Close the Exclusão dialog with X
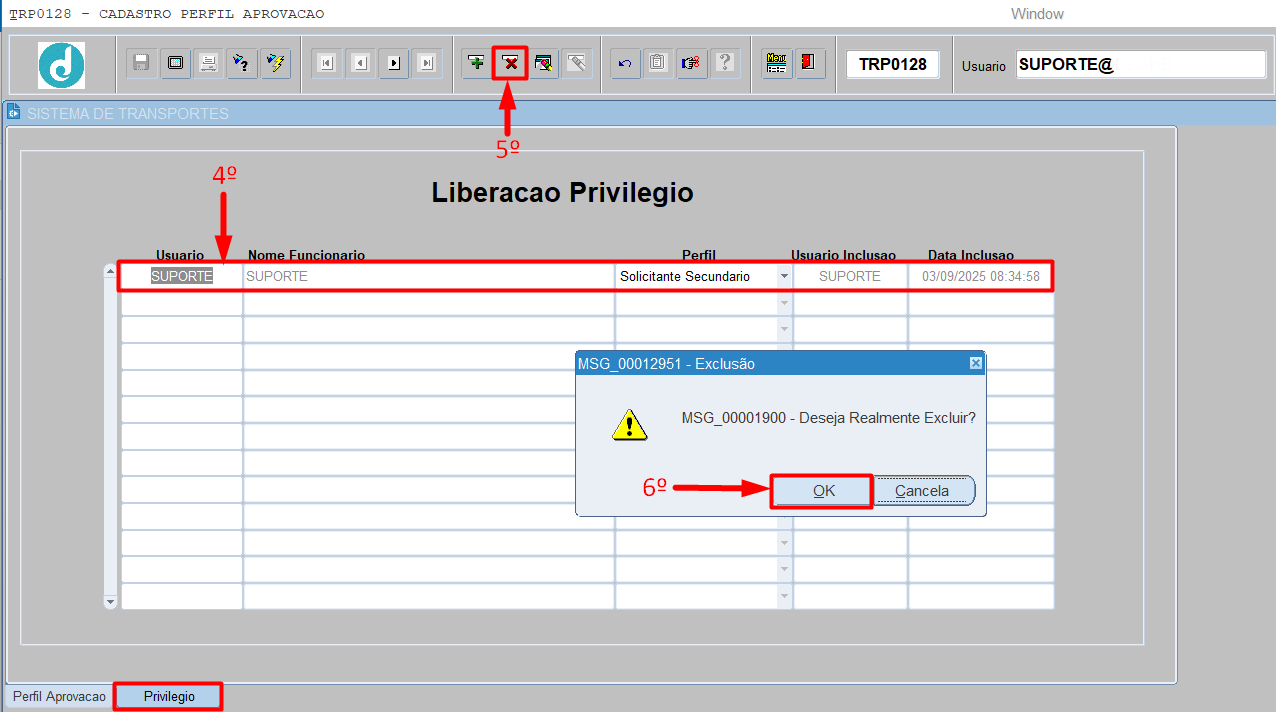 pos(975,364)
